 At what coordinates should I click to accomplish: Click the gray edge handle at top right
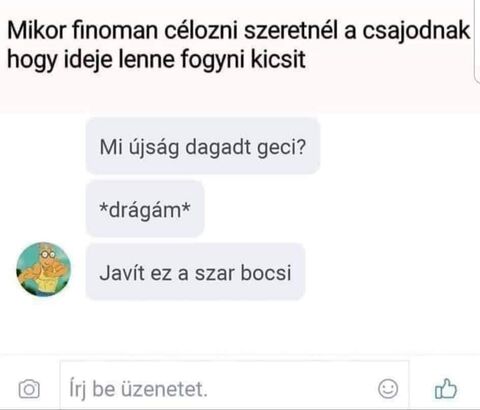477,41
